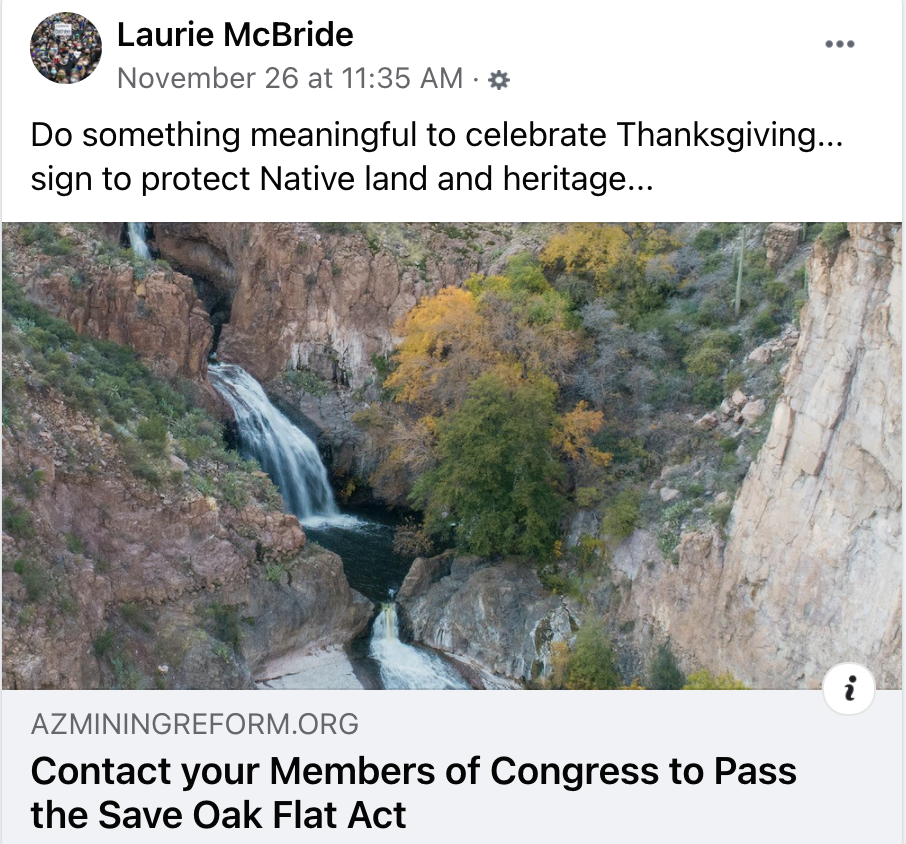Viewport: 906px width, 844px height.
Task: Select the 'Do something meaningful' post text
Action: 437,135
